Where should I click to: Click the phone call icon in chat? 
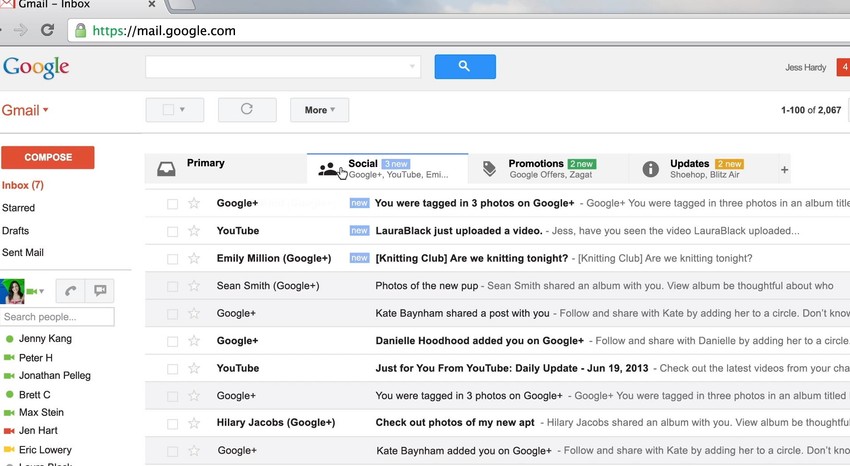coord(70,291)
